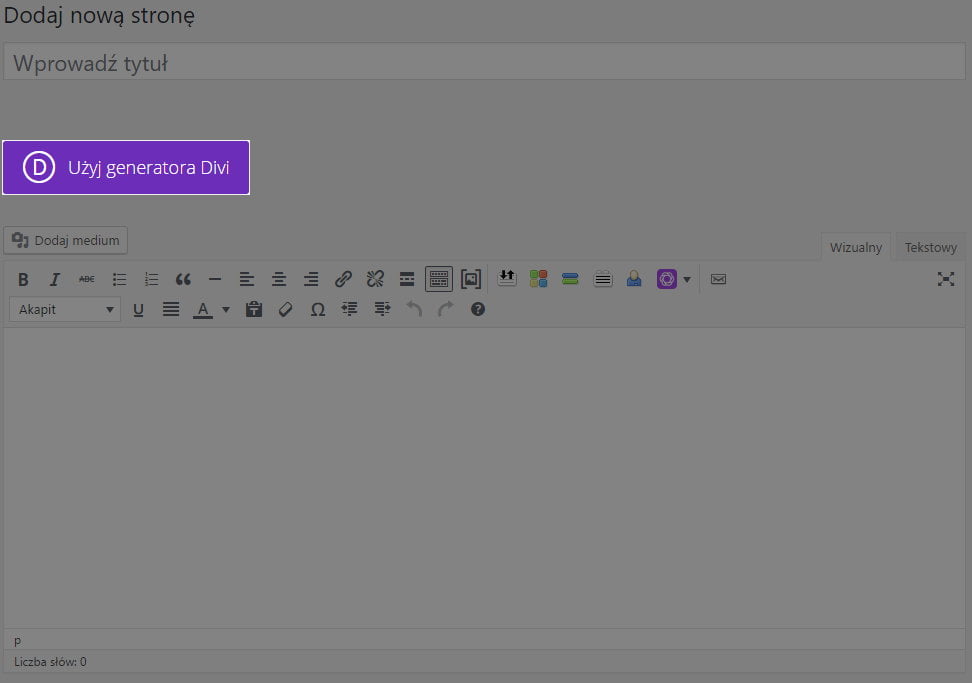Screen dimensions: 972x683
Task: Apply italic formatting
Action: point(55,280)
